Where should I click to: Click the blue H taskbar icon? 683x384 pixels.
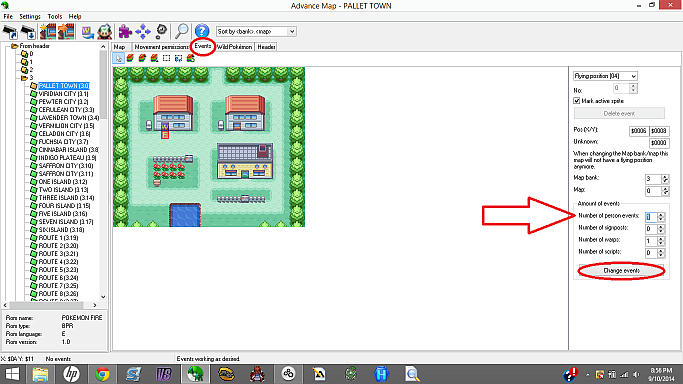pos(381,374)
